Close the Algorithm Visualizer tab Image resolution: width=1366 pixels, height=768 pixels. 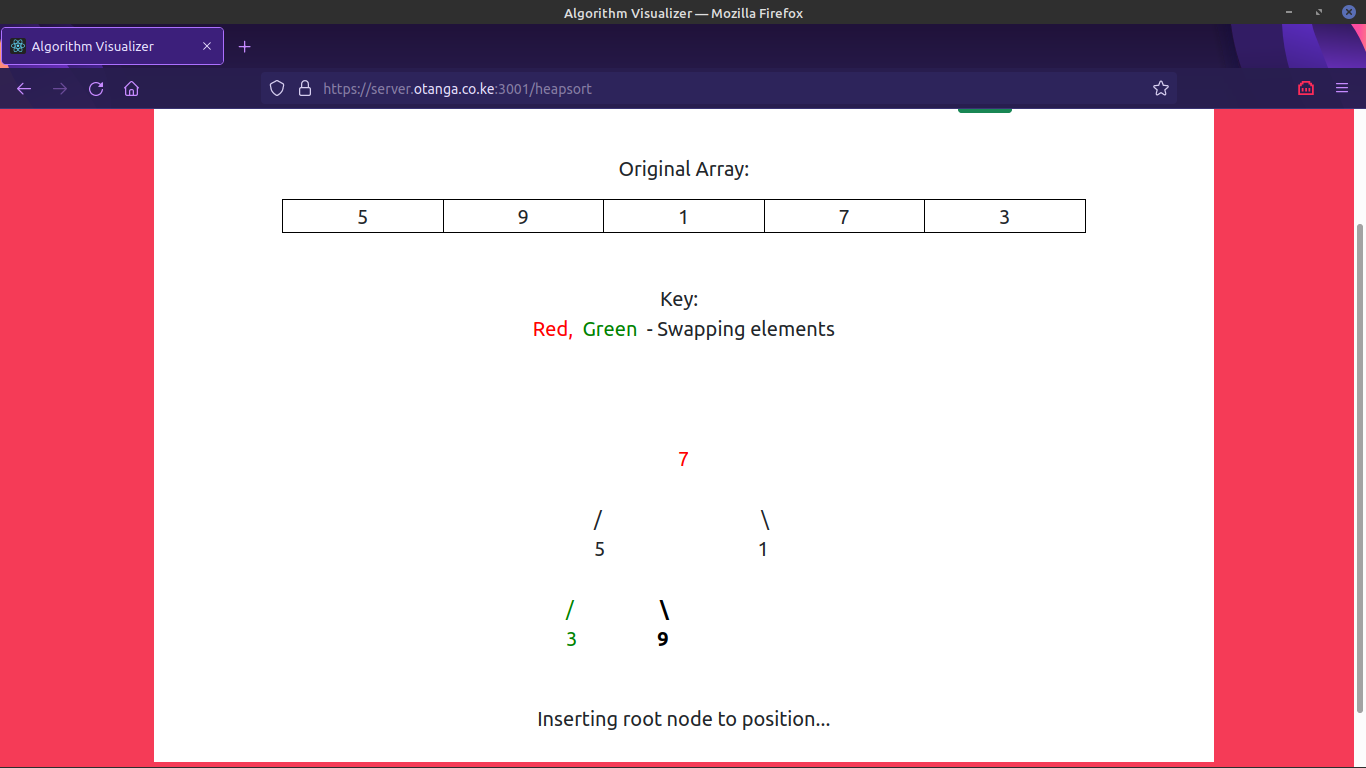(x=207, y=46)
